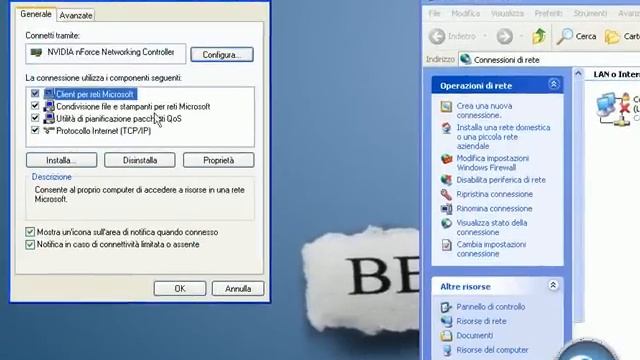
Task: Click Crea una nuova connessione link
Action: coord(484,111)
